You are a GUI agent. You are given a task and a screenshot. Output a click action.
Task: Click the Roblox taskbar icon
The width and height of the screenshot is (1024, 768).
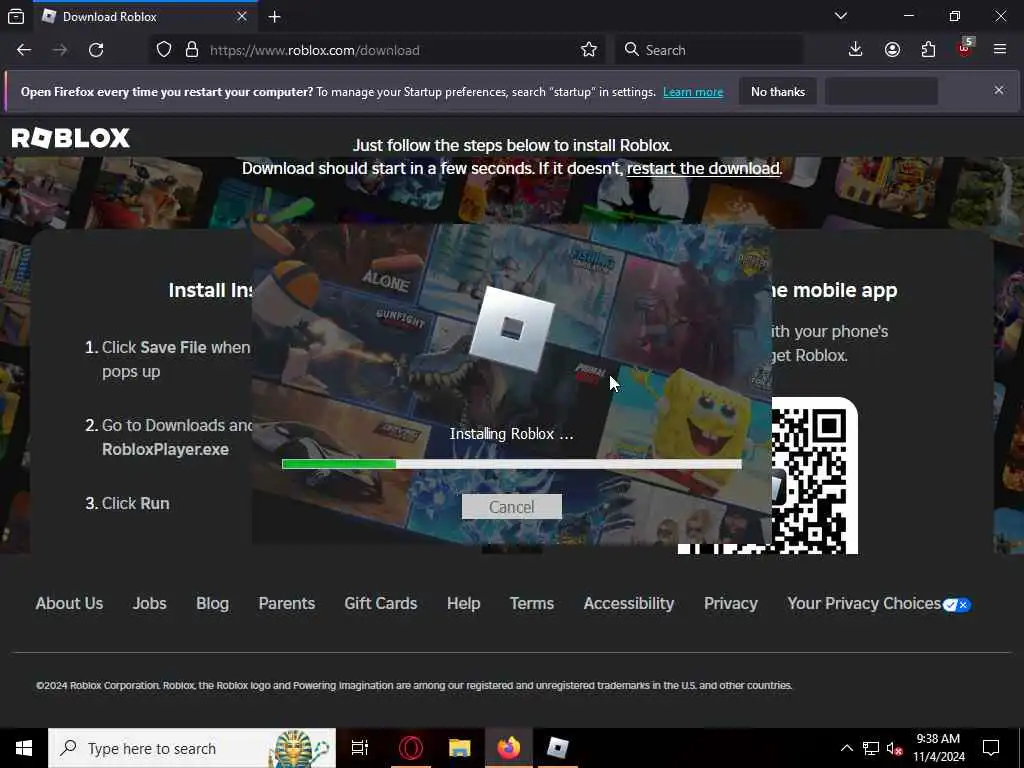[558, 748]
